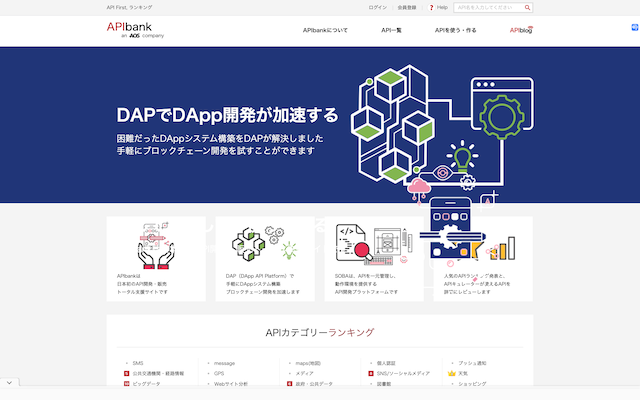Click the red rank badge beside ビッグデータ

[127, 384]
